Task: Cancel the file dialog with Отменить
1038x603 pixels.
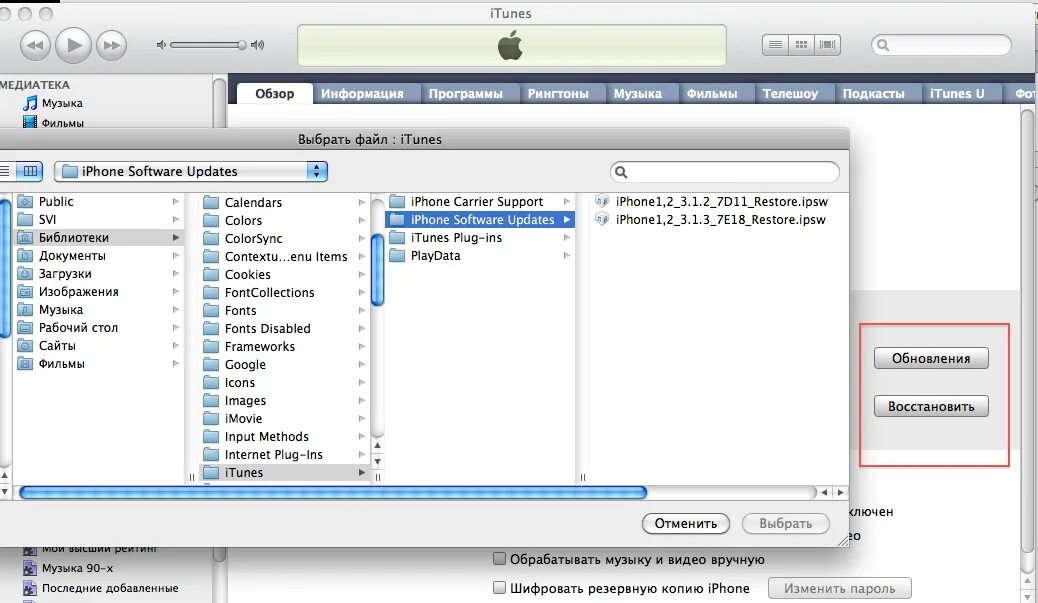Action: tap(685, 523)
